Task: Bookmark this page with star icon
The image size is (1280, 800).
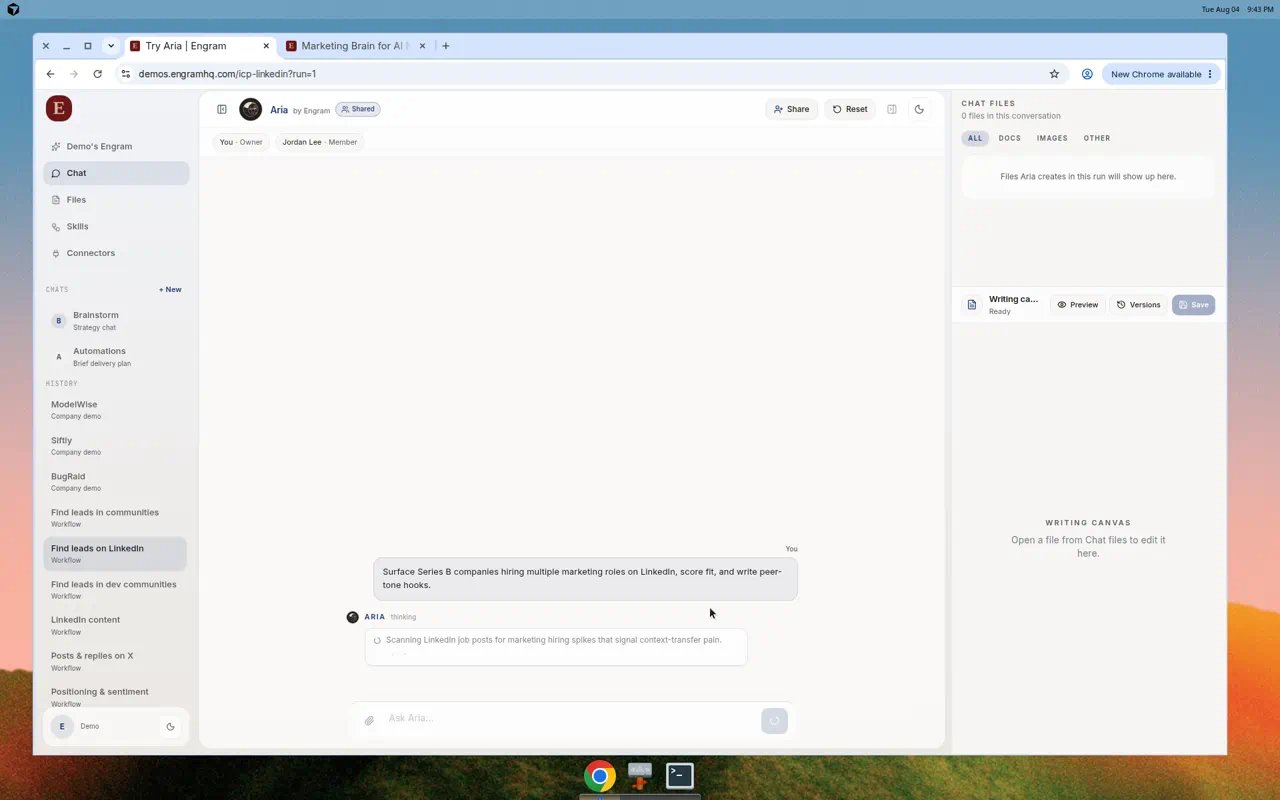Action: [x=1054, y=74]
